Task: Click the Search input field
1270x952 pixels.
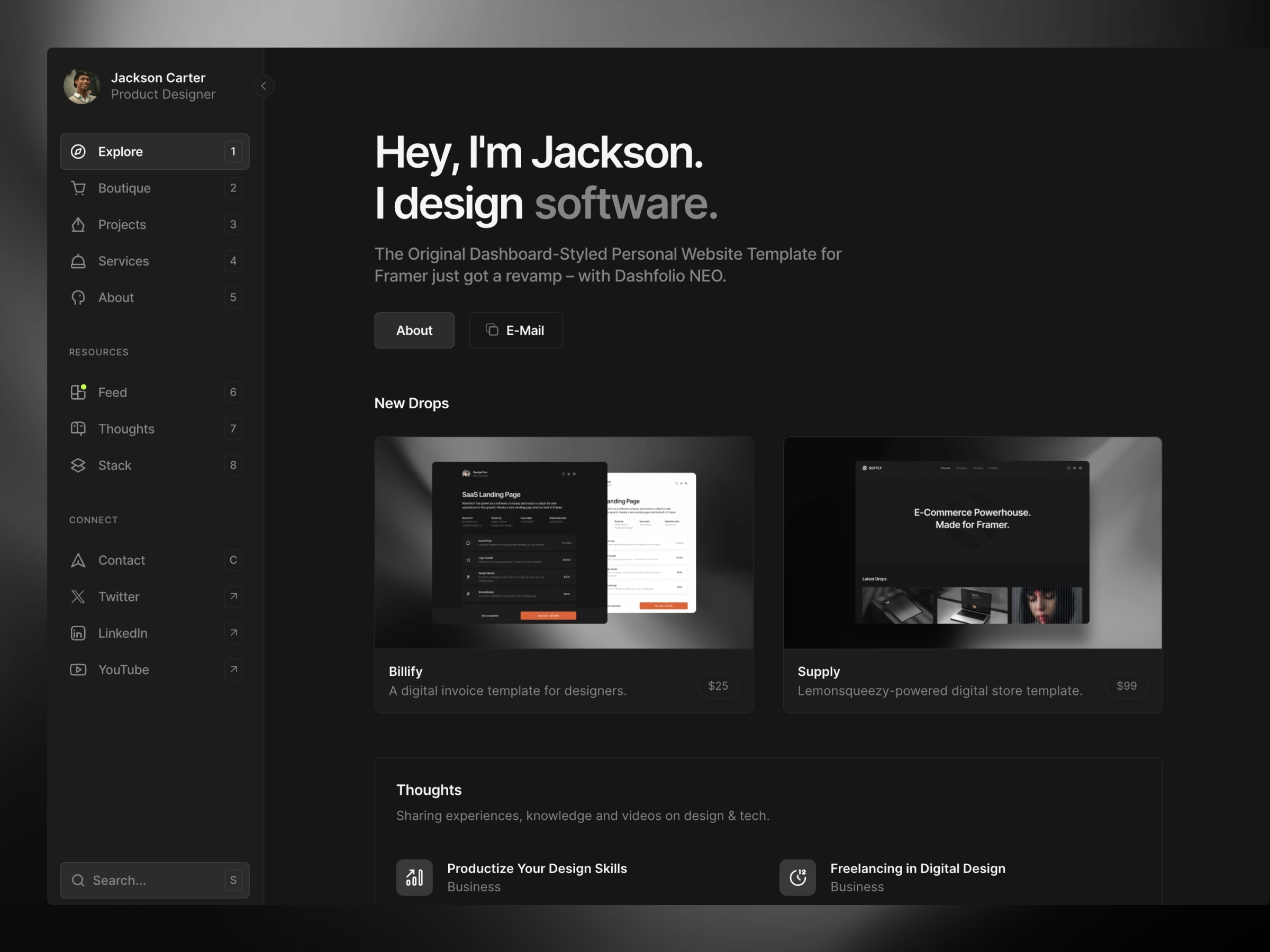Action: (x=154, y=879)
